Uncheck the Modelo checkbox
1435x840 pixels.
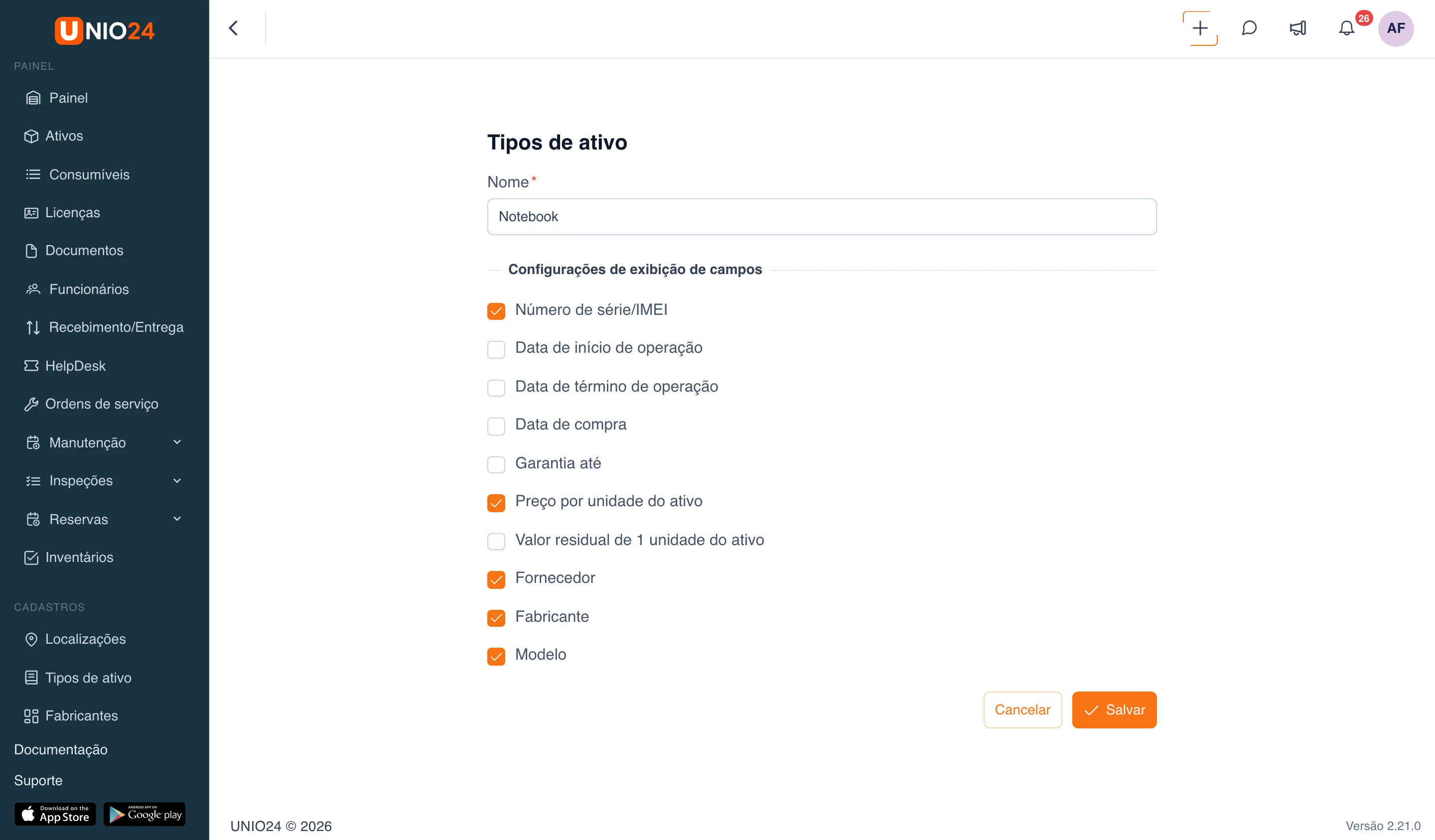pyautogui.click(x=496, y=656)
